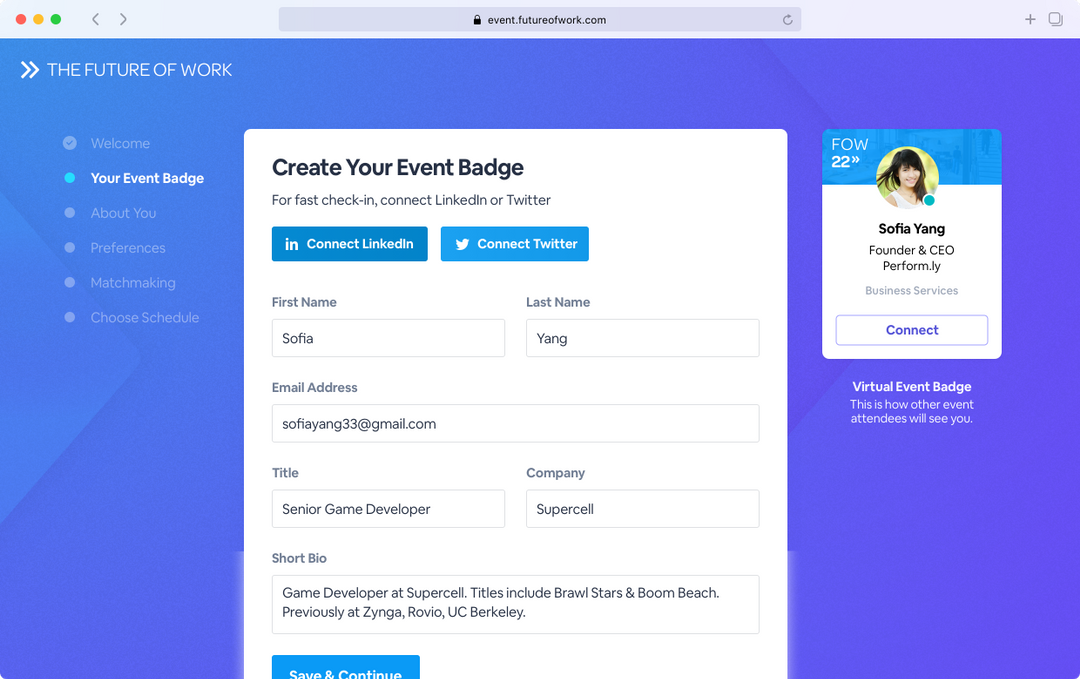
Task: Click the Company field containing Supercell
Action: (642, 509)
